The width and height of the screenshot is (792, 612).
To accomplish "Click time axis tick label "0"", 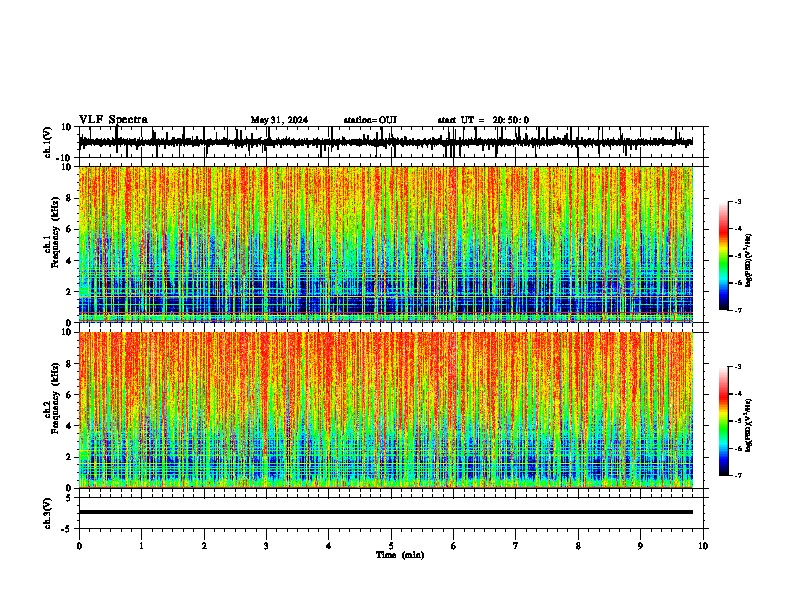I will click(79, 546).
